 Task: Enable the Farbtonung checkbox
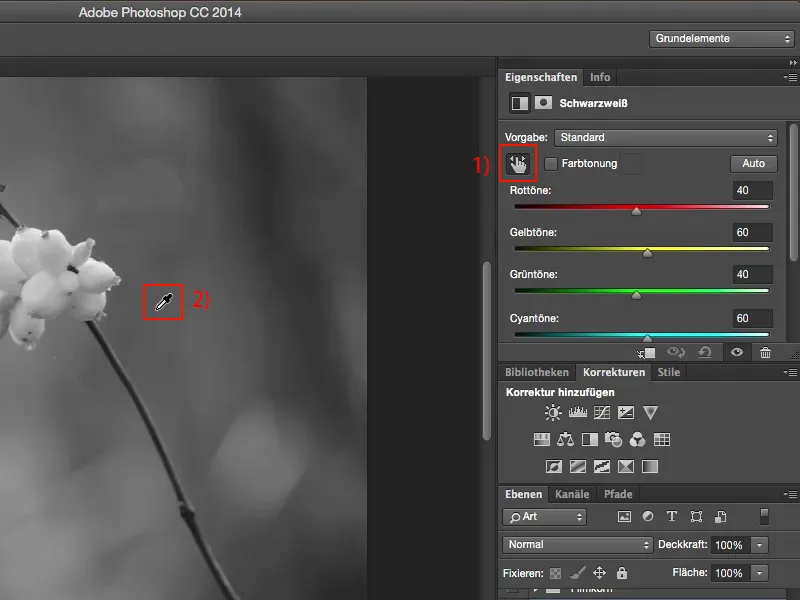(x=551, y=164)
